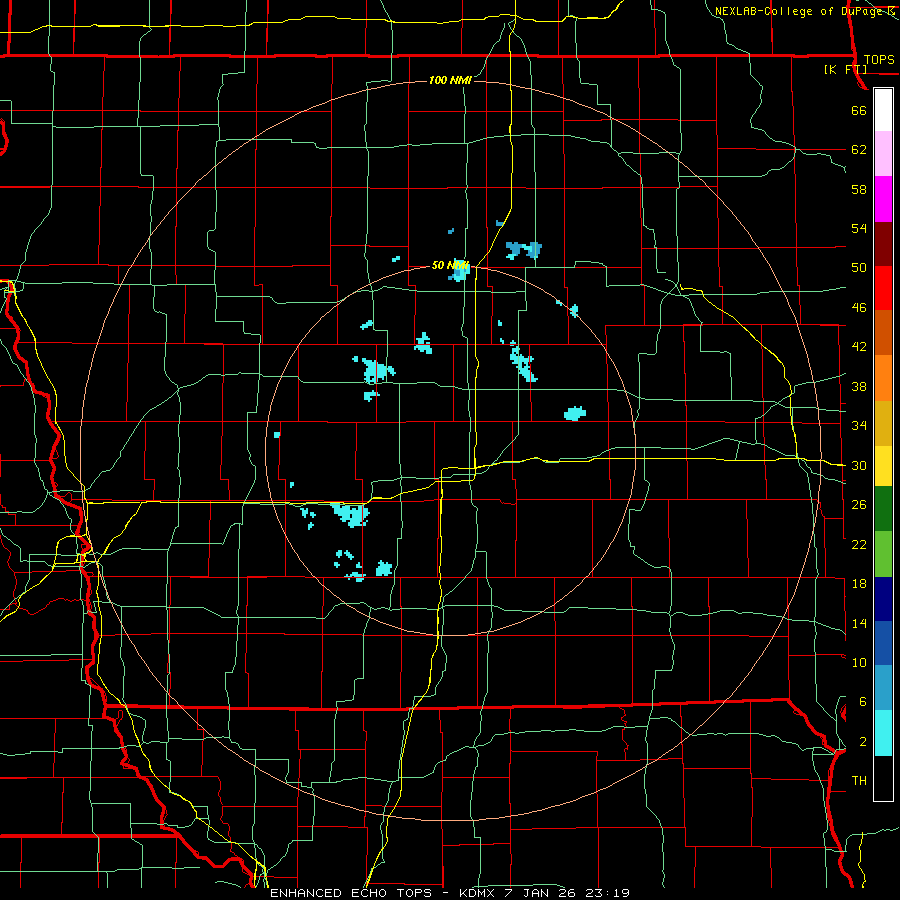The height and width of the screenshot is (900, 900).
Task: Click the '50 NMI' range ring label
Action: point(451,265)
